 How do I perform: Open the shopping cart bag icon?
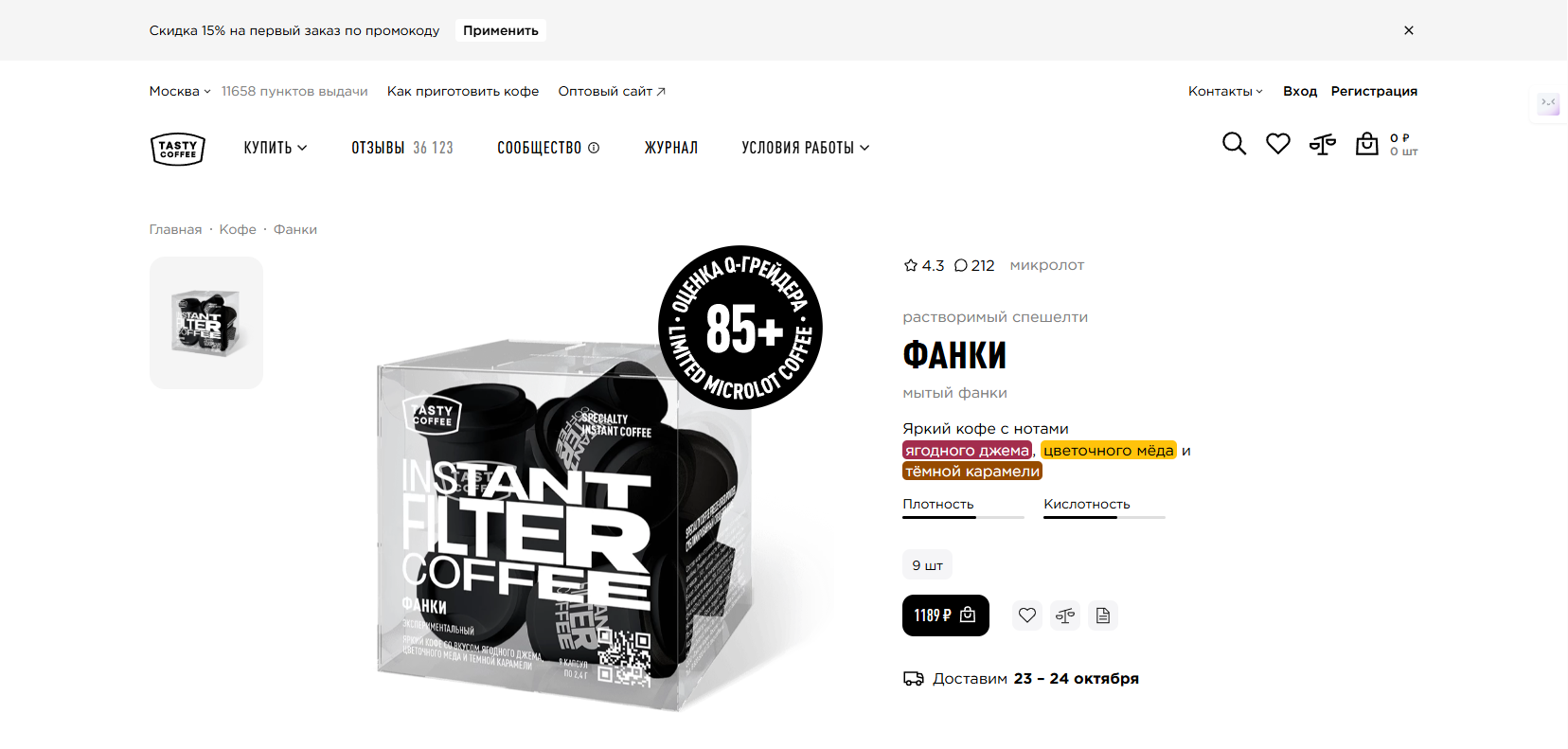point(1367,144)
